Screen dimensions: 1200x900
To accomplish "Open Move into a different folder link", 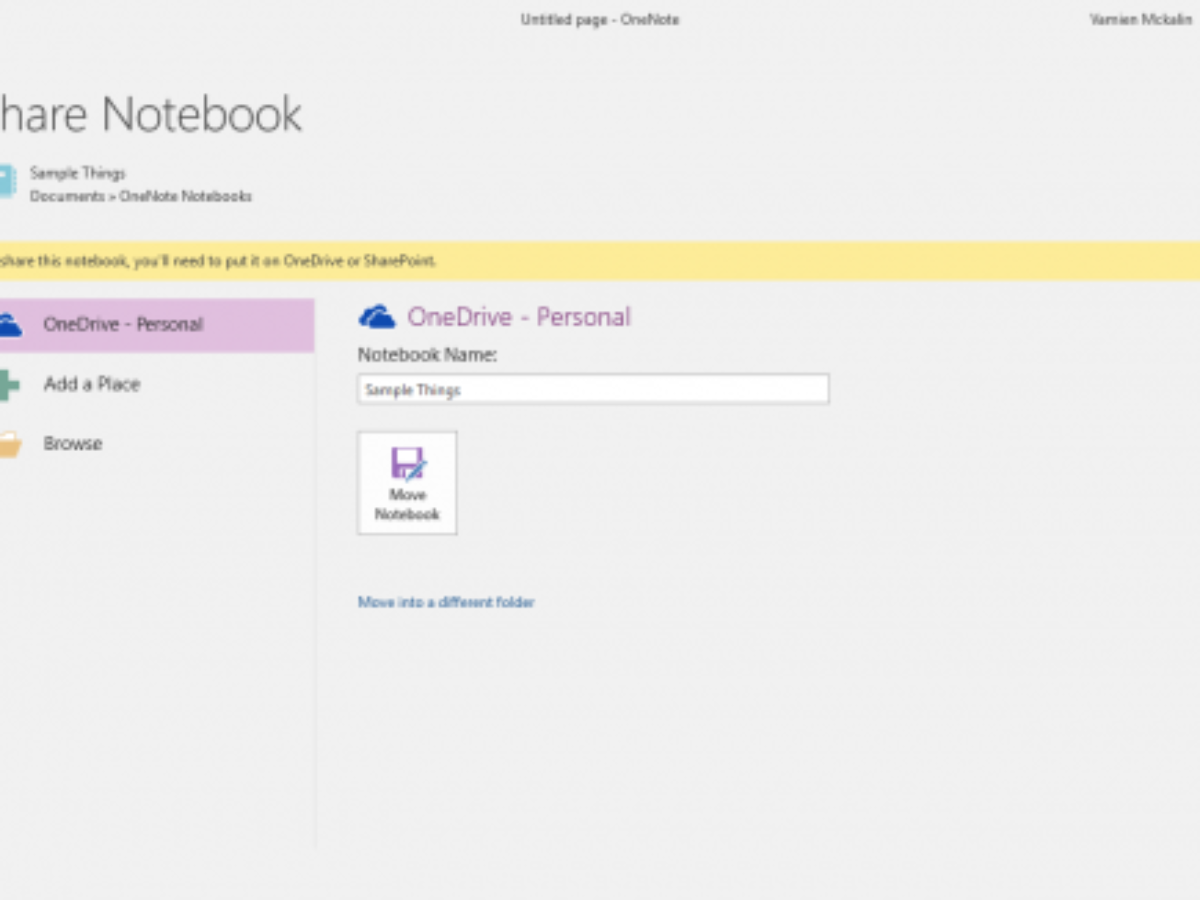I will coord(446,602).
